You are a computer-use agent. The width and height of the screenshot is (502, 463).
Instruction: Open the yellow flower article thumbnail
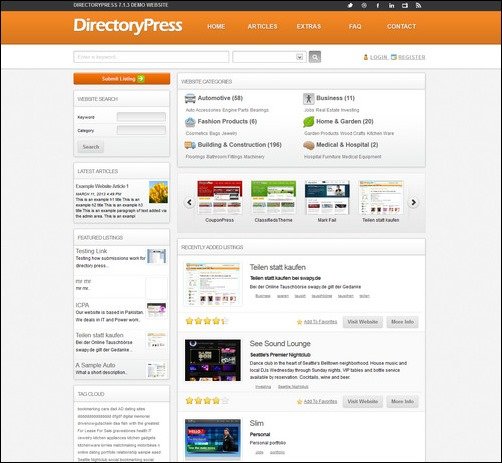tap(158, 192)
